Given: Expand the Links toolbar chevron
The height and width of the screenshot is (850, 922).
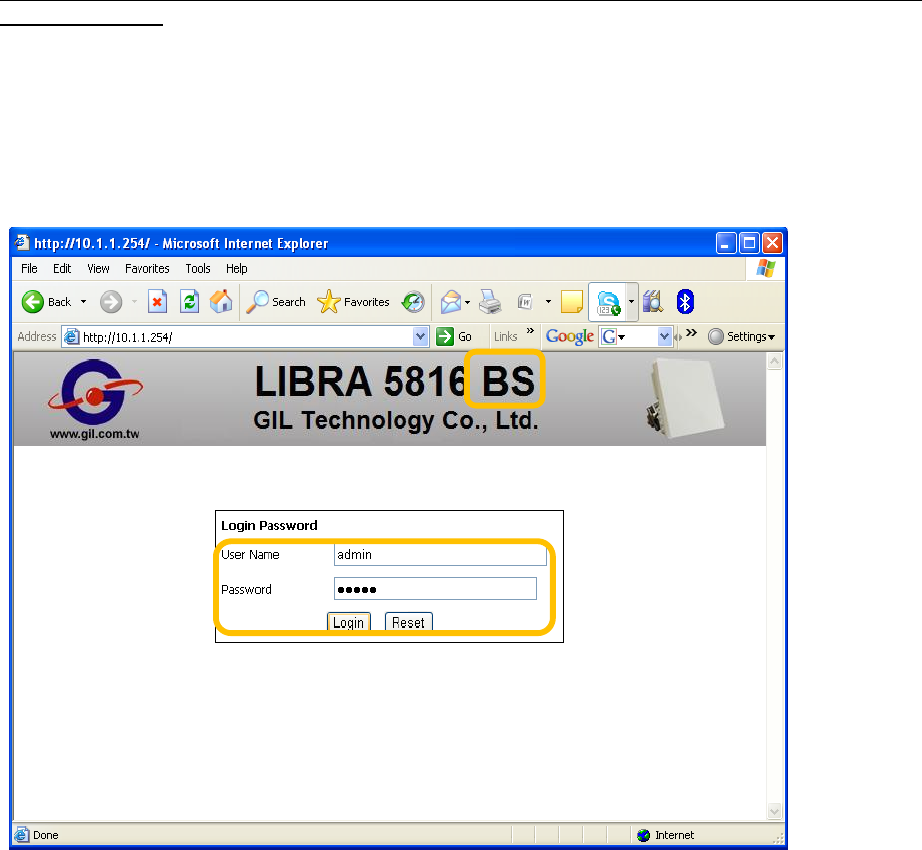Looking at the screenshot, I should click(x=530, y=331).
